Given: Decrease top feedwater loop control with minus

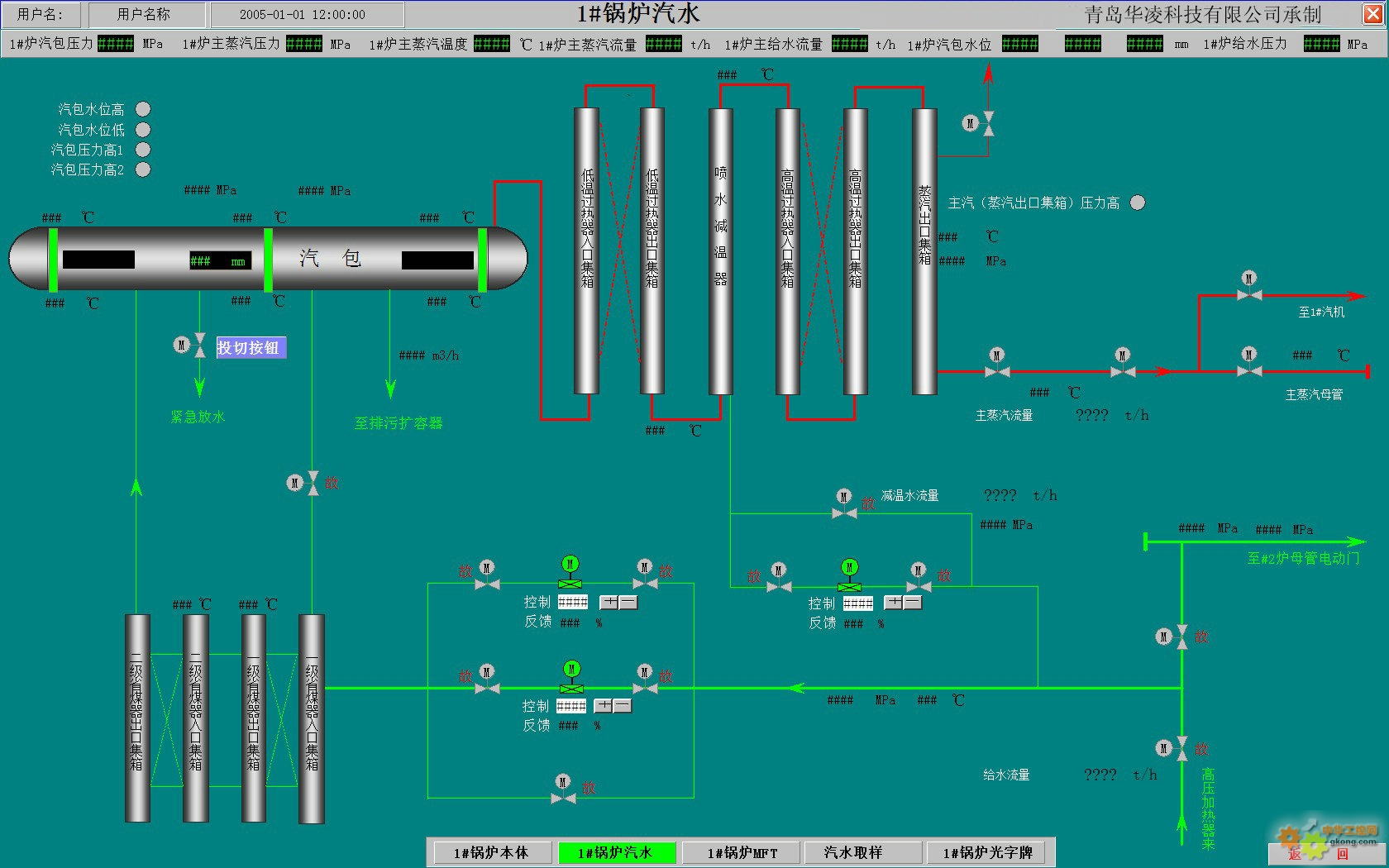Looking at the screenshot, I should [628, 603].
